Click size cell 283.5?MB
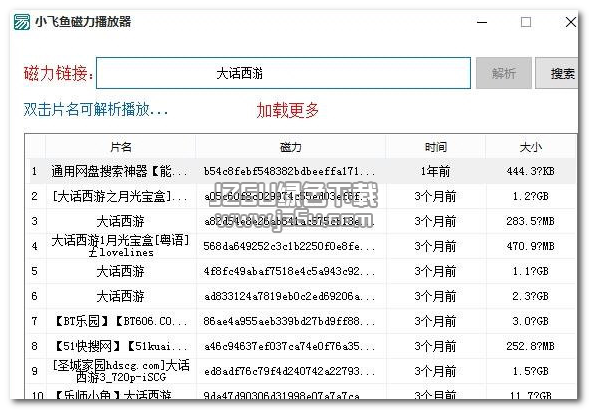This screenshot has width=589, height=410. point(530,221)
